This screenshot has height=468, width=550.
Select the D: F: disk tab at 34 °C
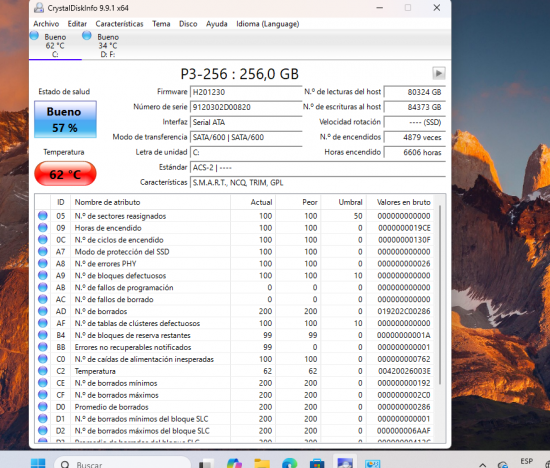tap(108, 45)
